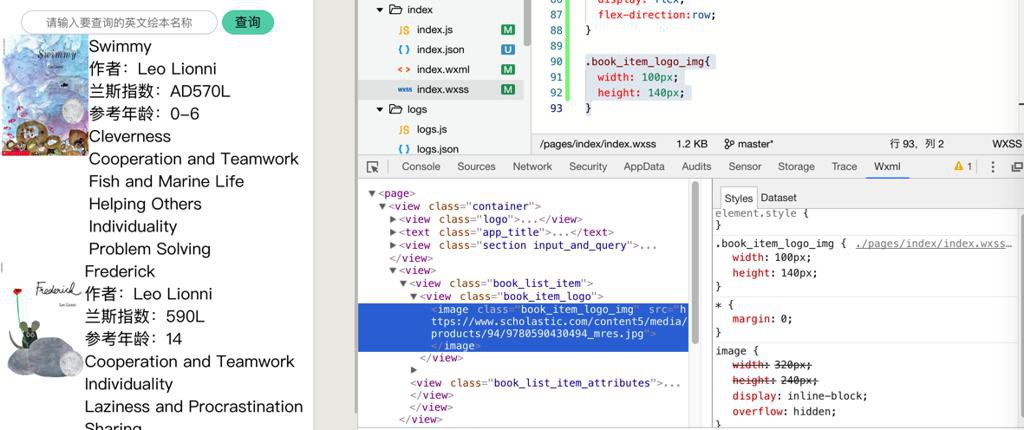The image size is (1024, 430).
Task: Click the U git badge beside index.json
Action: [507, 49]
